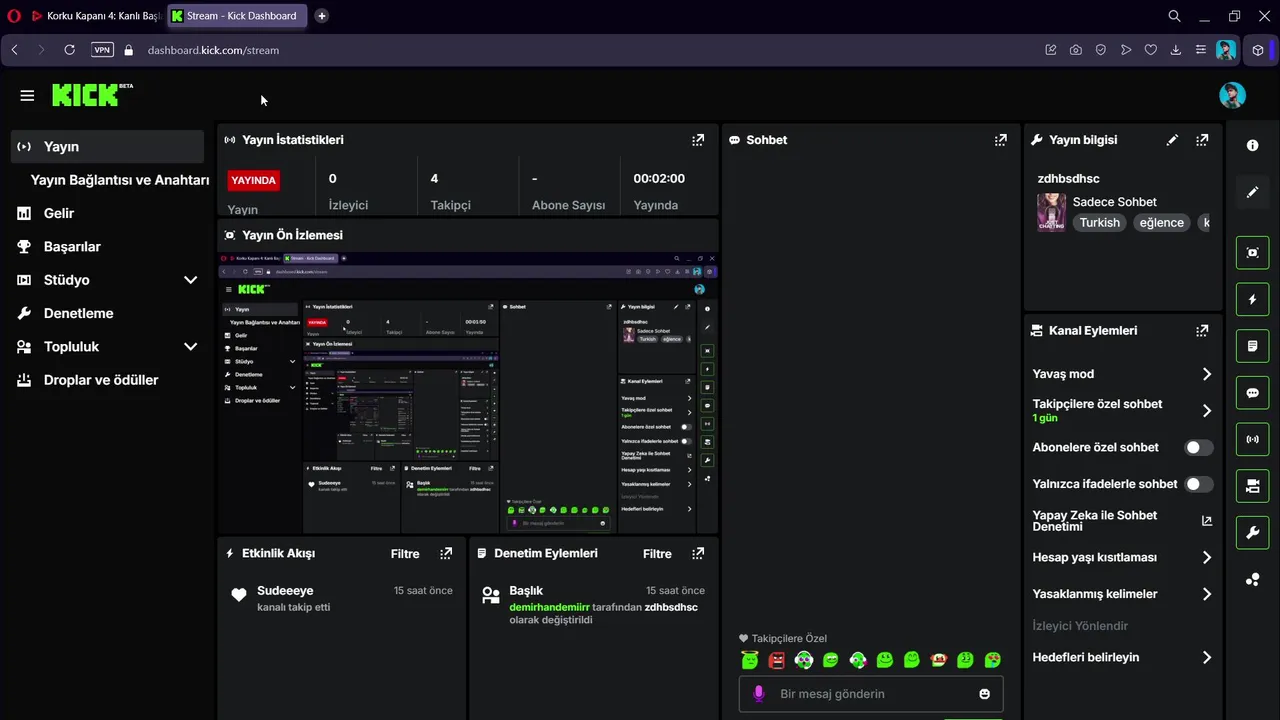Expand the Topluluk menu chevron
The image size is (1280, 720).
click(190, 347)
